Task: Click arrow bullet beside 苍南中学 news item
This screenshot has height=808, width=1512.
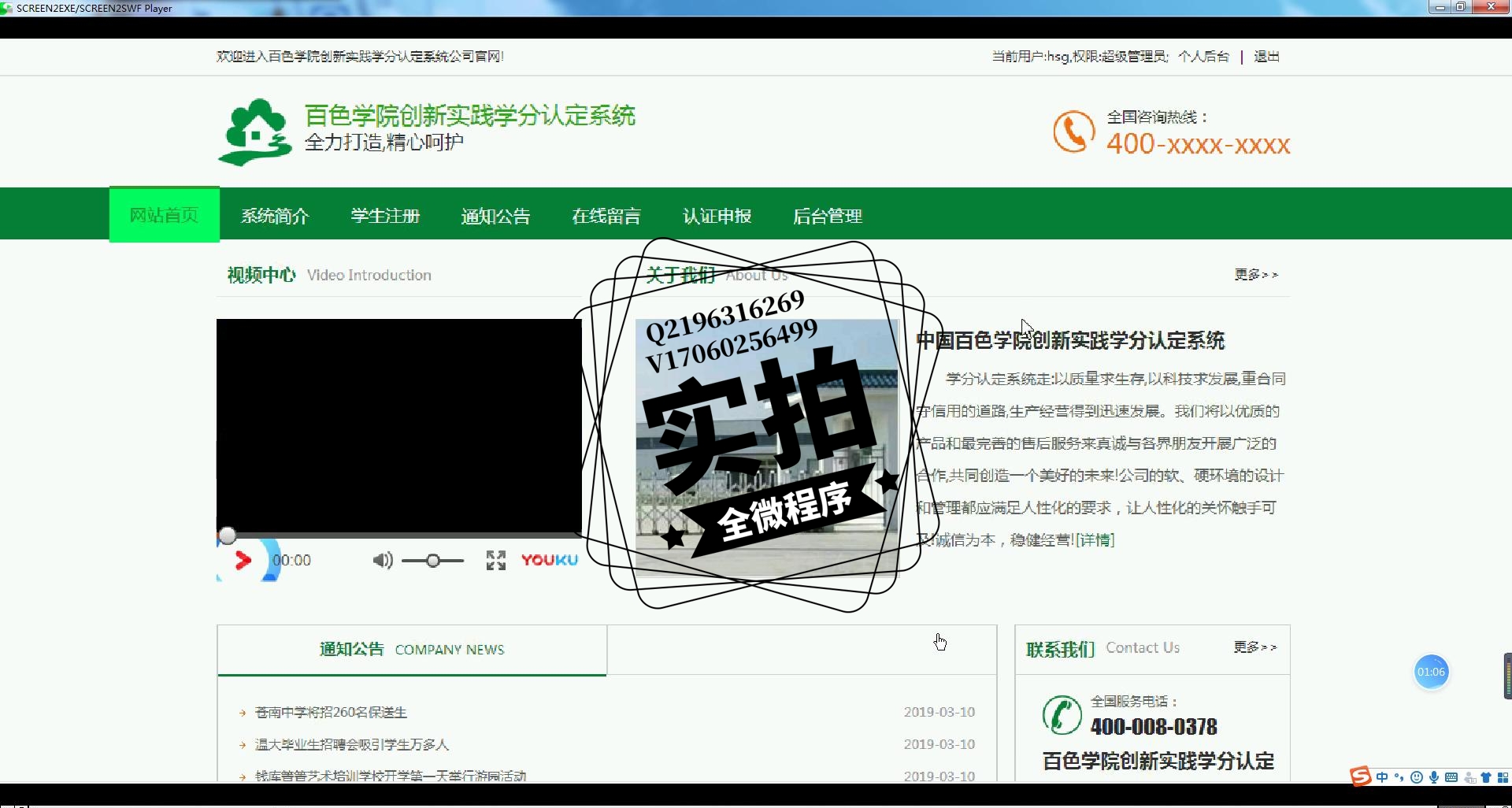Action: coord(243,713)
